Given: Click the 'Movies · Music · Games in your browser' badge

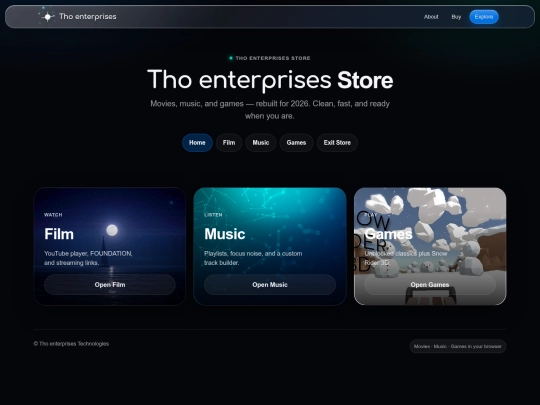Looking at the screenshot, I should 458,346.
